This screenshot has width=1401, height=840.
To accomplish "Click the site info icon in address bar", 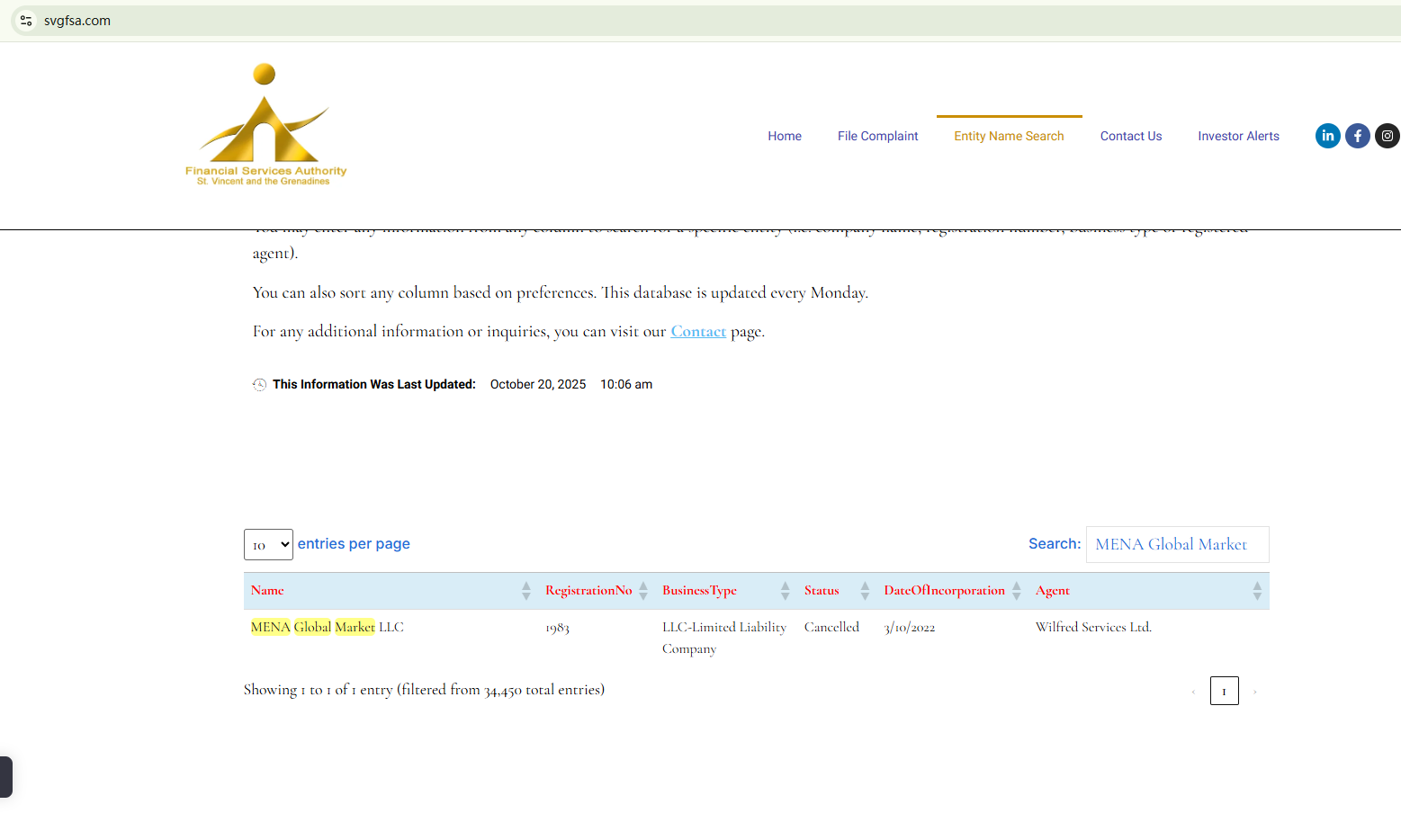I will click(x=26, y=21).
